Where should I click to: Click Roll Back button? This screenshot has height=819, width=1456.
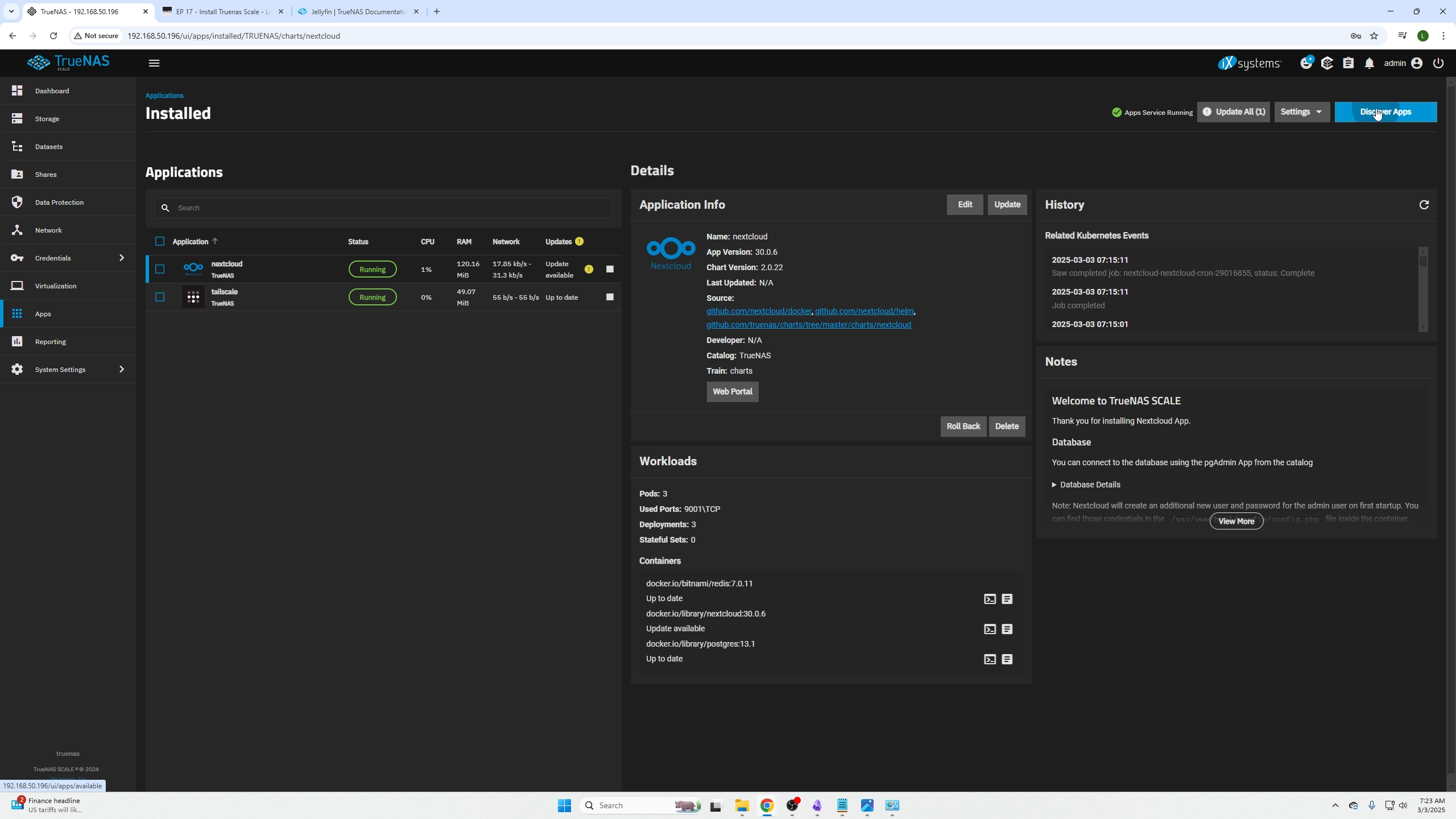[x=963, y=427]
